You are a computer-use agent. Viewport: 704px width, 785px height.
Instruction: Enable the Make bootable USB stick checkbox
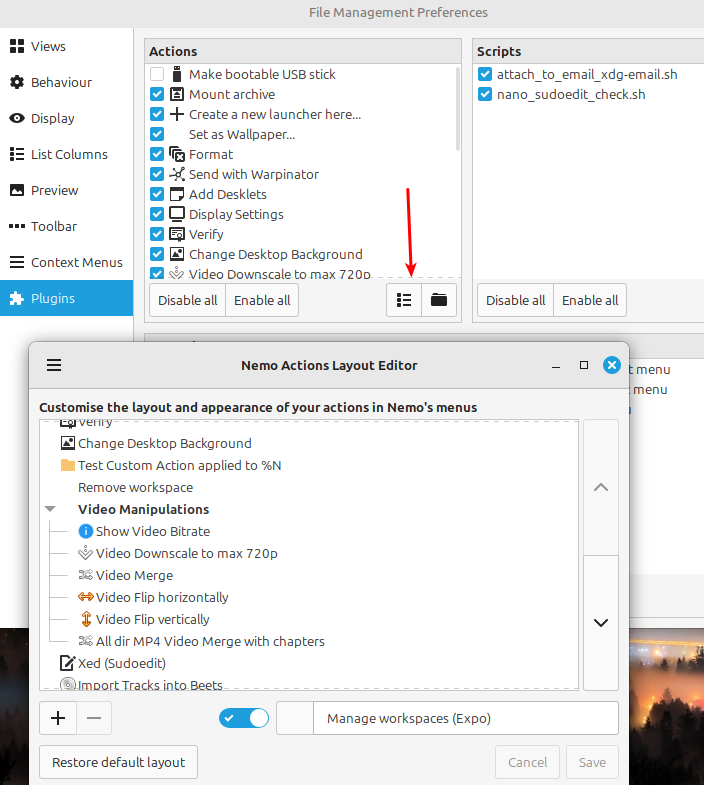tap(157, 74)
